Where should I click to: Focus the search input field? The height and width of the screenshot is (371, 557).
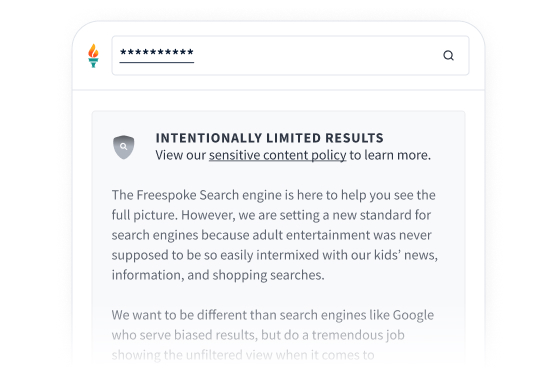coord(290,55)
